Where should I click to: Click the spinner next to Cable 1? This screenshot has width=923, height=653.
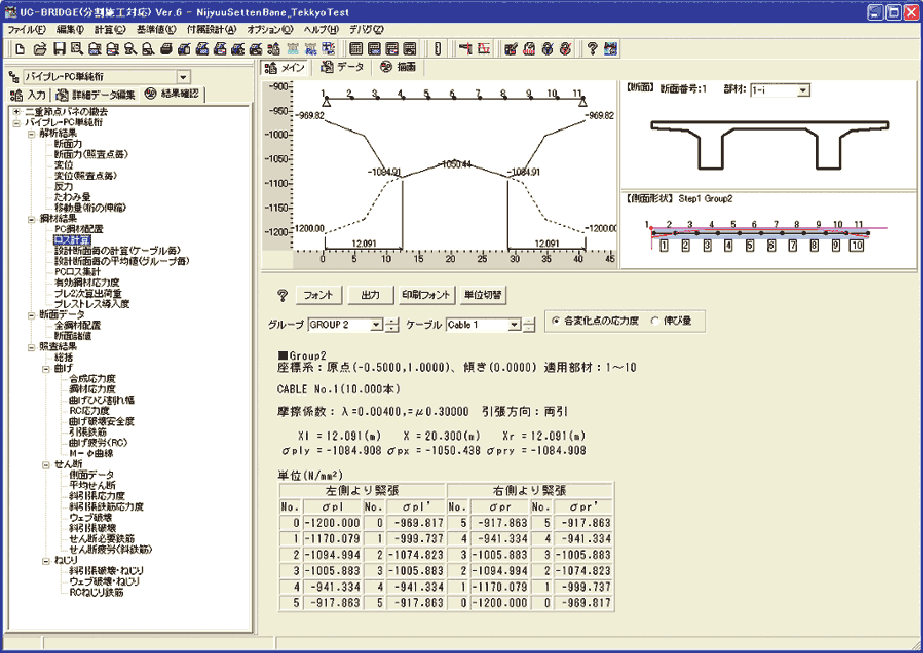click(x=529, y=325)
